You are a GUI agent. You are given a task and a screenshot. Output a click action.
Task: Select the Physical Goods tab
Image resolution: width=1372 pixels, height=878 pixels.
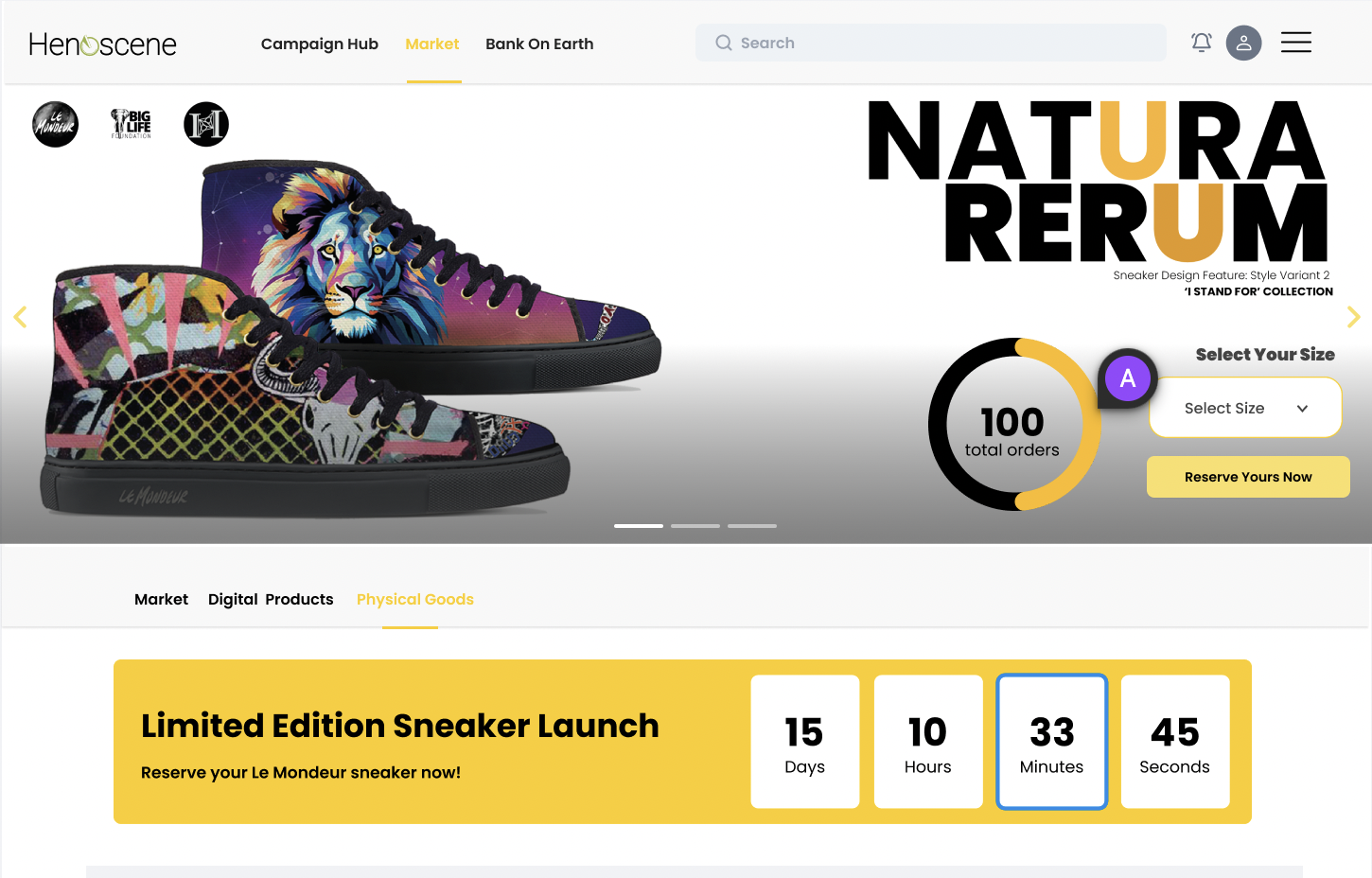[415, 599]
